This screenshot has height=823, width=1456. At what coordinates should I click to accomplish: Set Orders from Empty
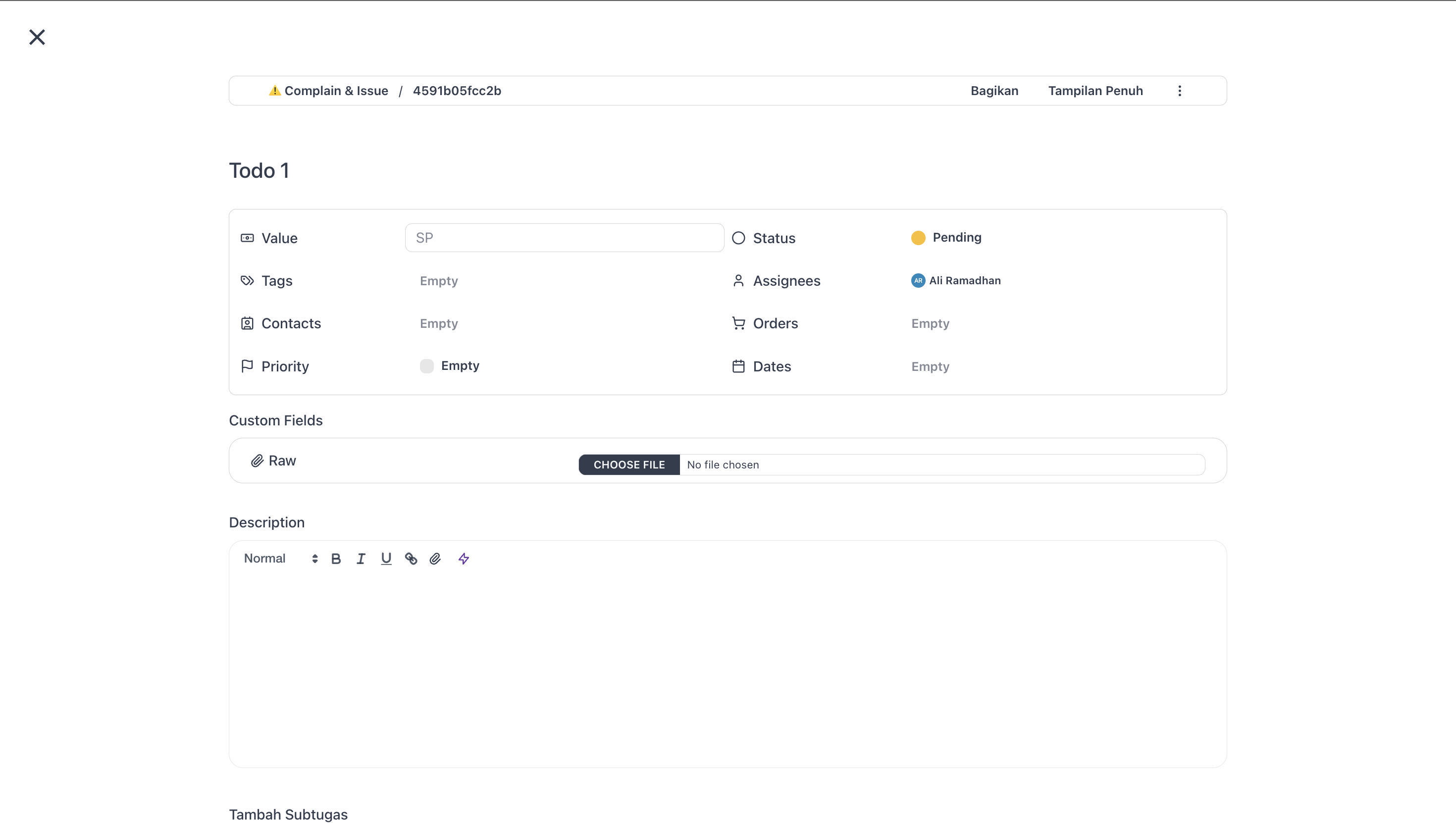point(931,323)
